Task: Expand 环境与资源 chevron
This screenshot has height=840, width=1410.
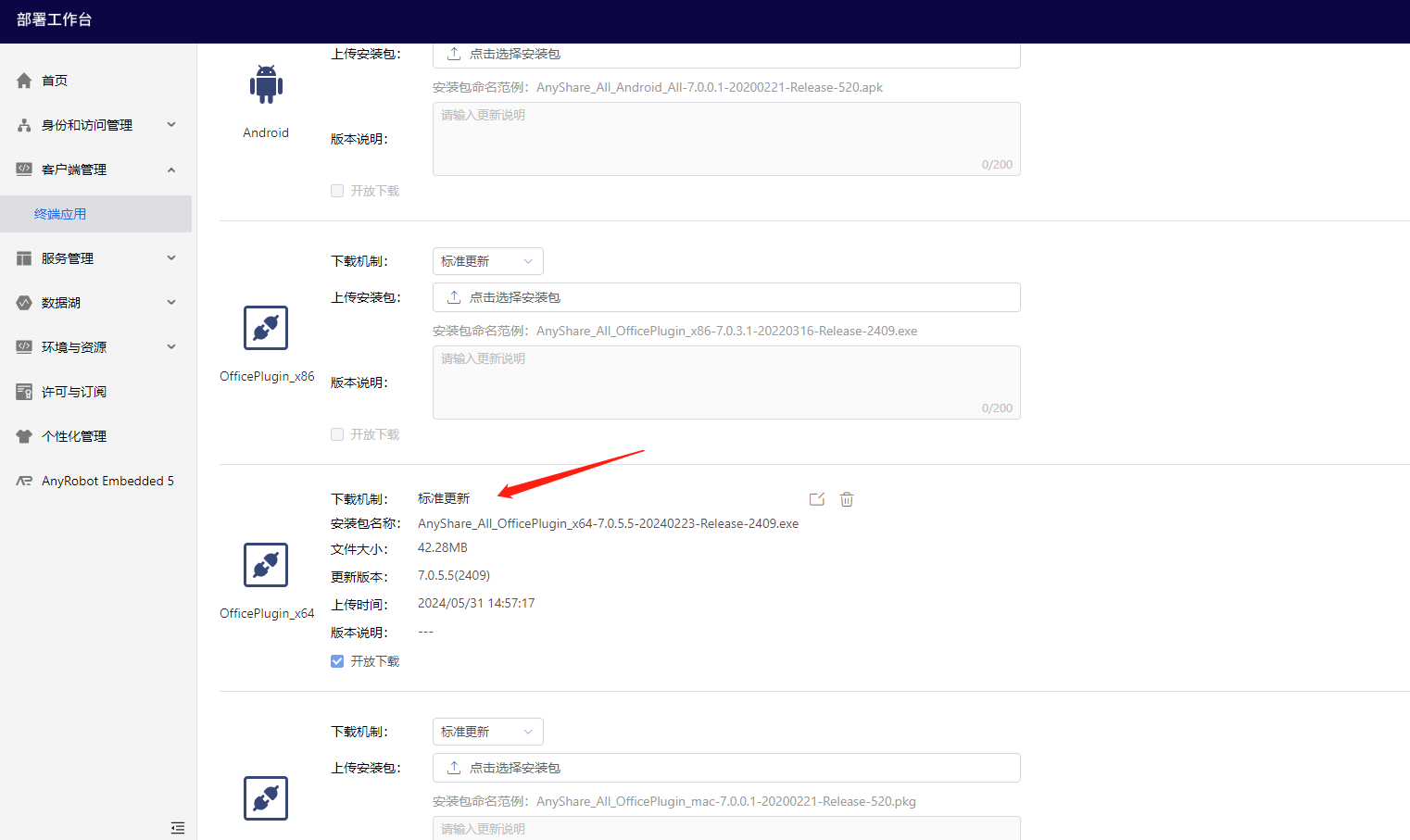Action: pos(171,346)
